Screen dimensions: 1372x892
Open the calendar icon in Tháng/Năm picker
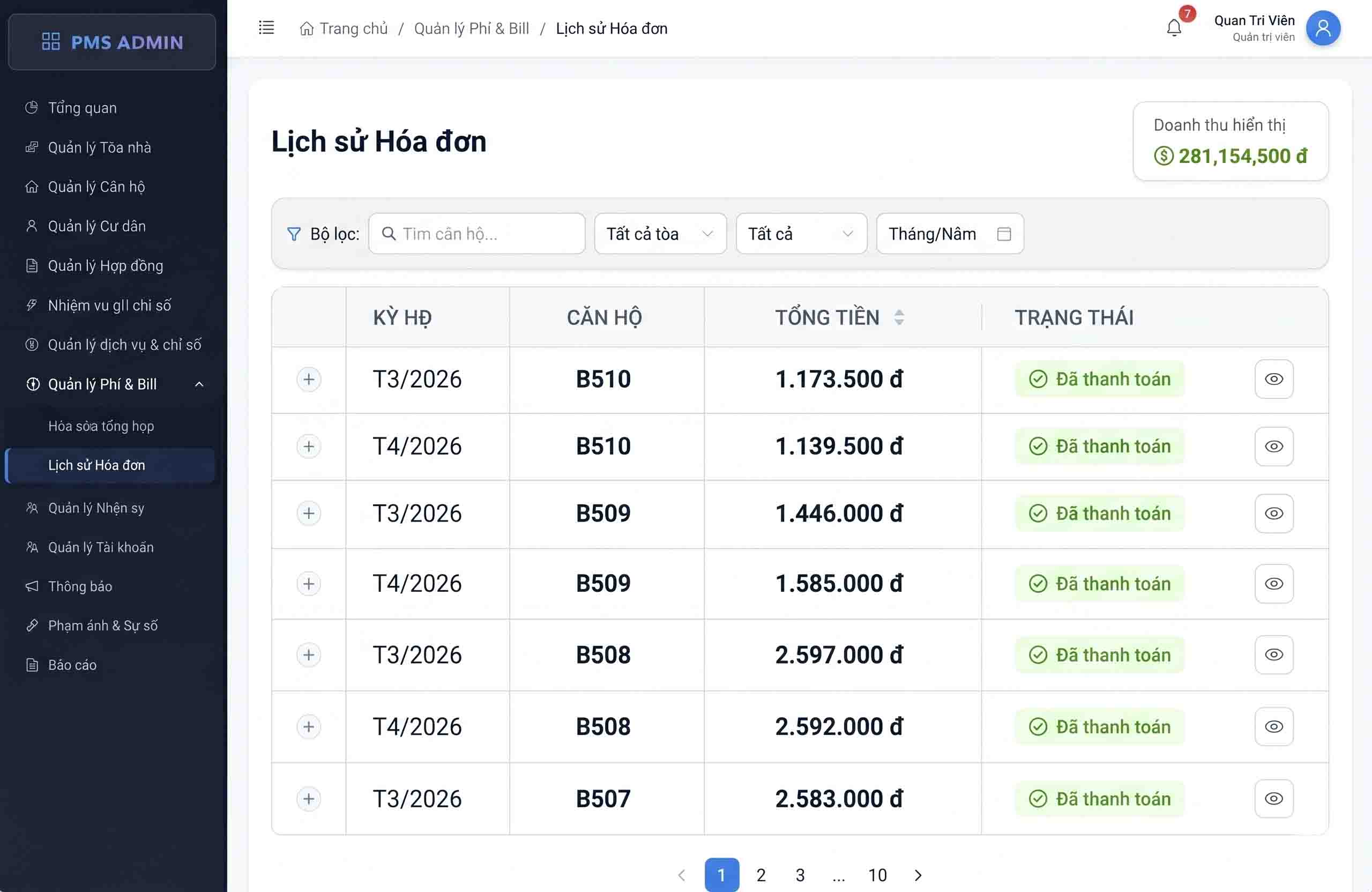tap(1004, 234)
